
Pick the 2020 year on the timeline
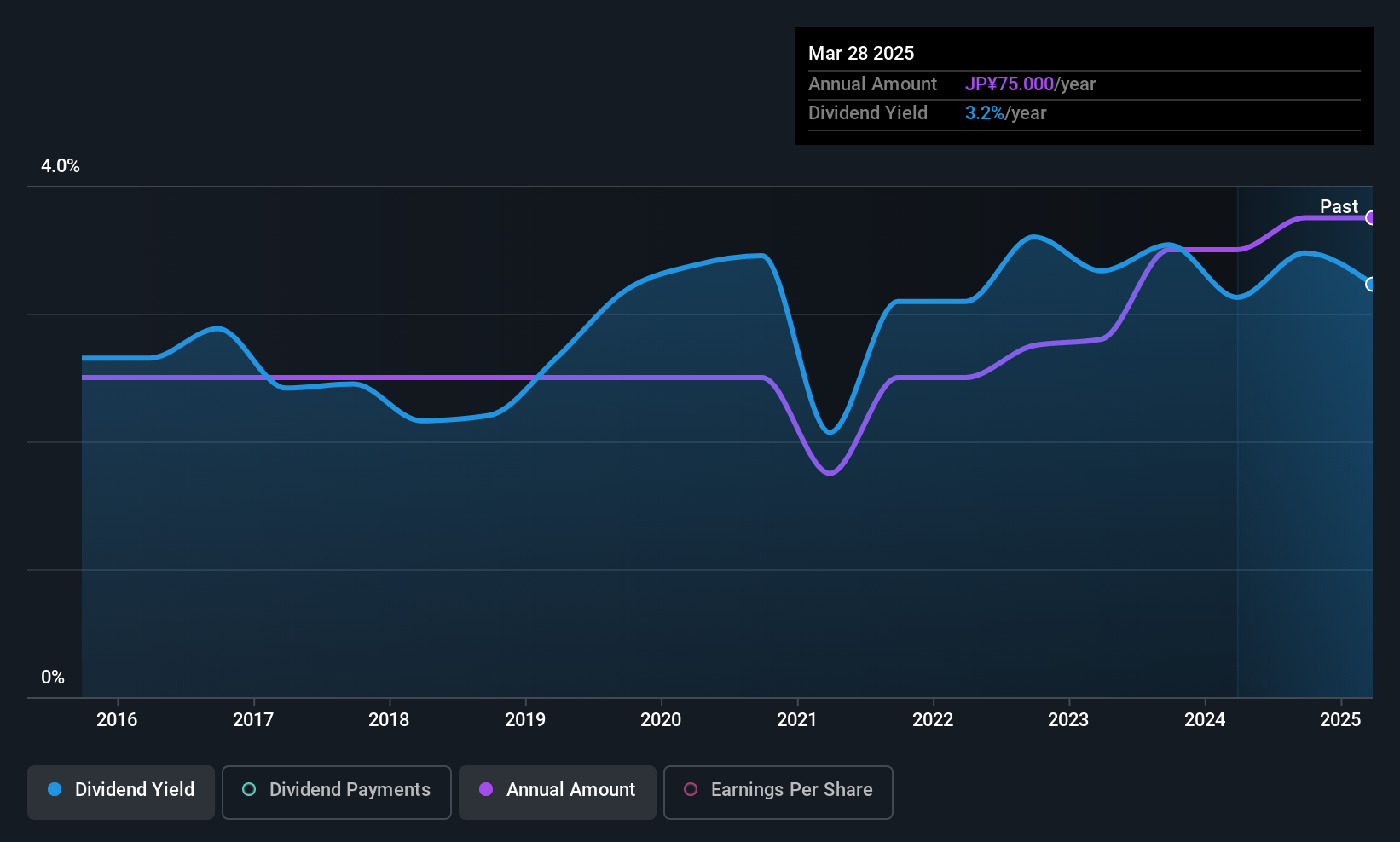pyautogui.click(x=661, y=720)
